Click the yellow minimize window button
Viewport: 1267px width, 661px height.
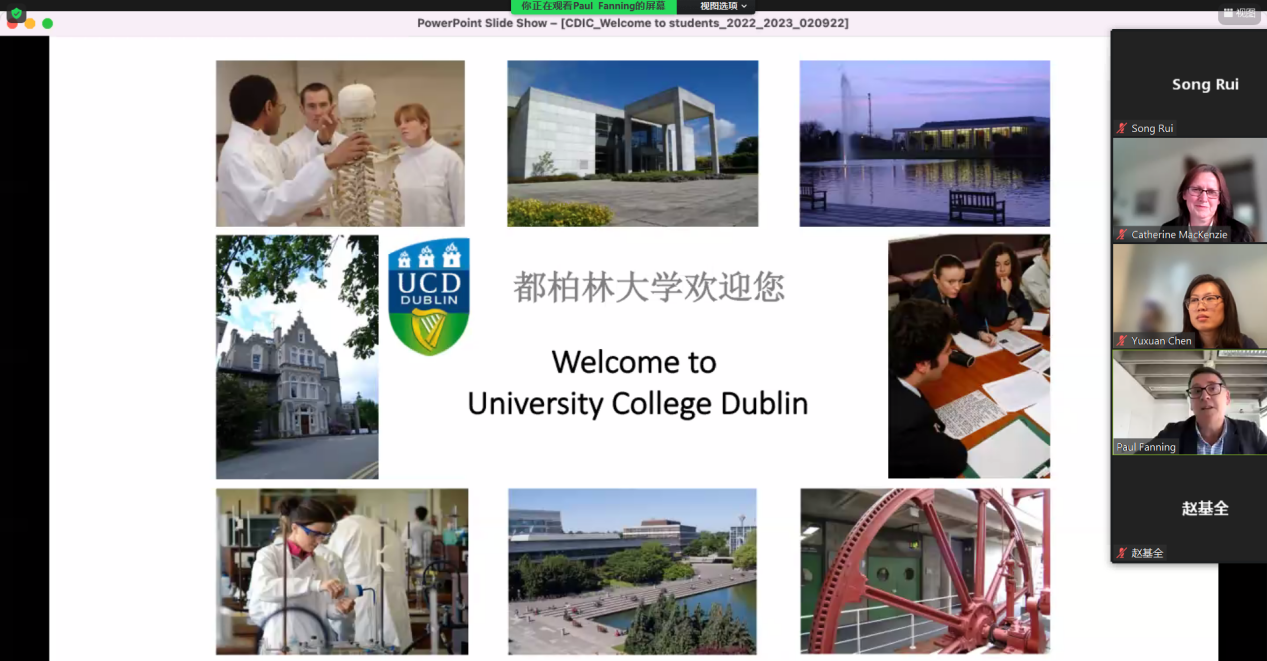click(x=30, y=23)
